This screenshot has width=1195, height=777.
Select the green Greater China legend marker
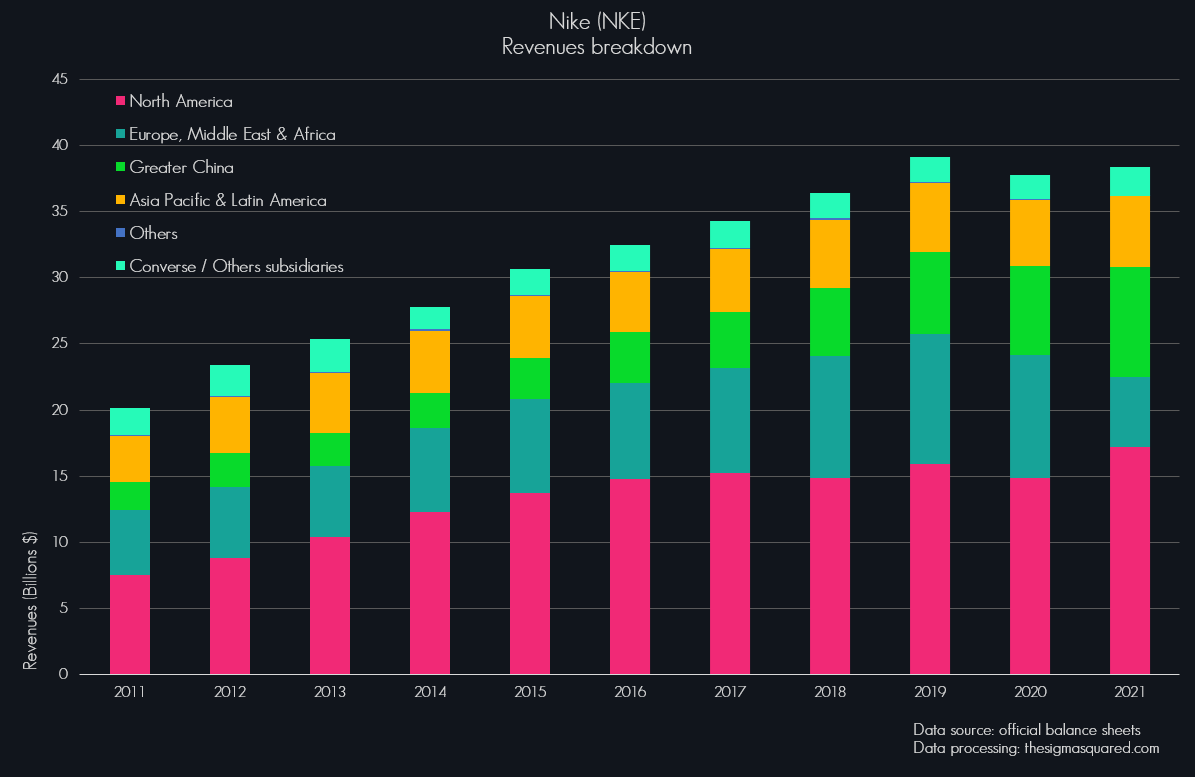121,168
